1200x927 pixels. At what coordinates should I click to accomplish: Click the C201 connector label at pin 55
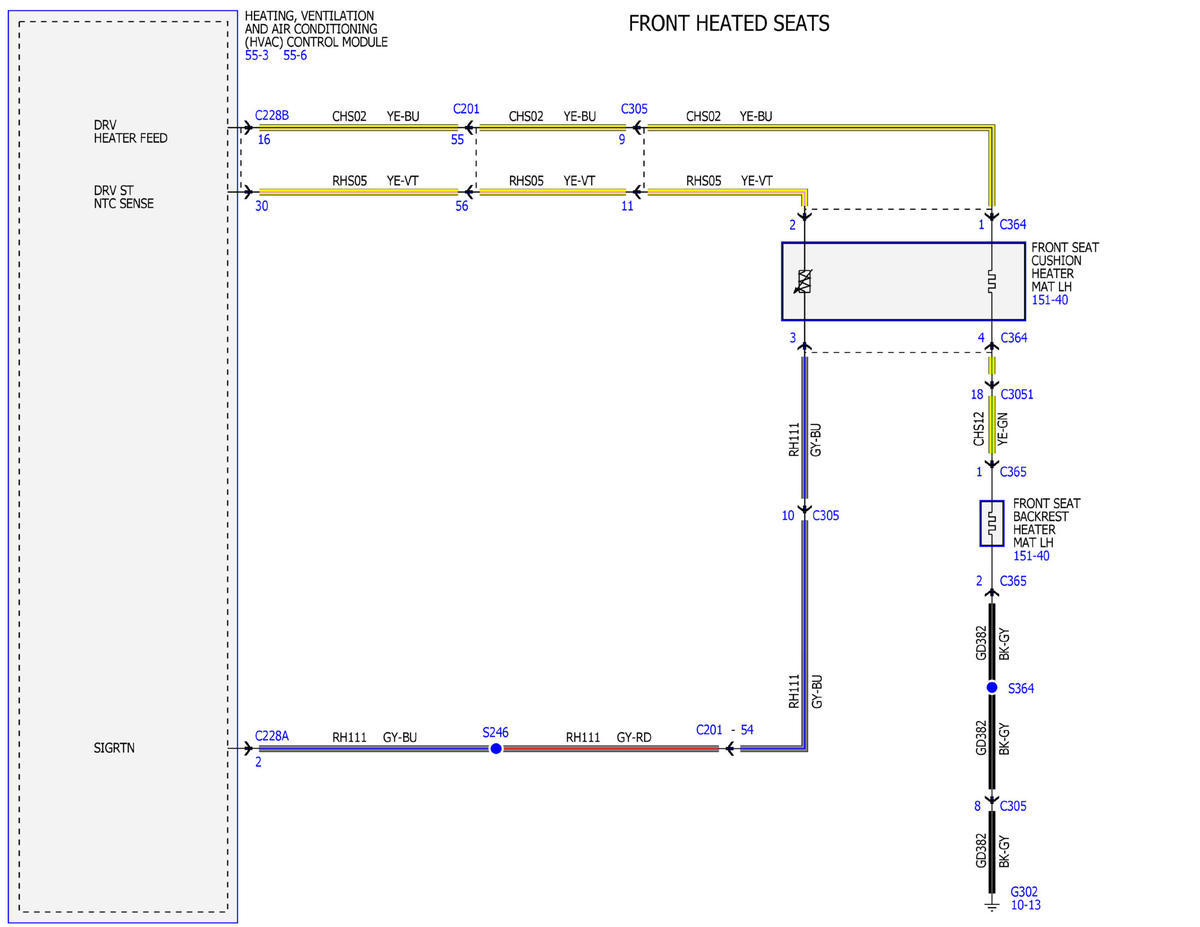[467, 108]
